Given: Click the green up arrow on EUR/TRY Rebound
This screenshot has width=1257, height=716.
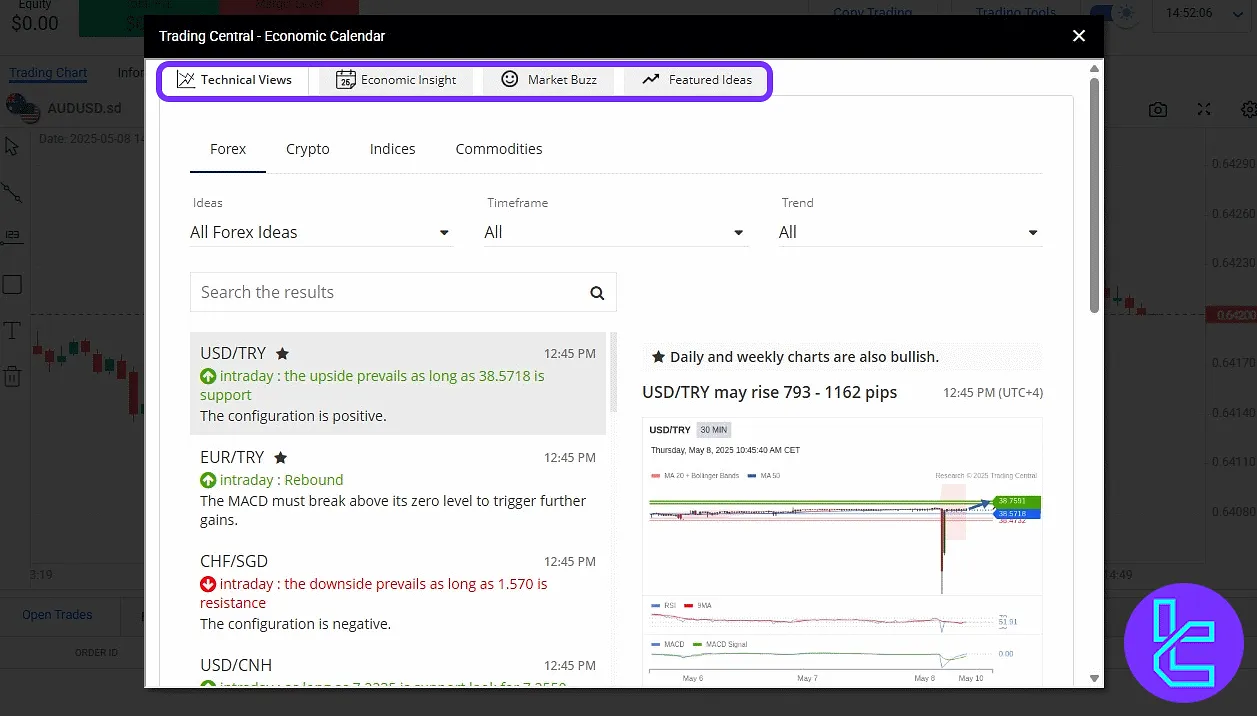Looking at the screenshot, I should coord(208,480).
